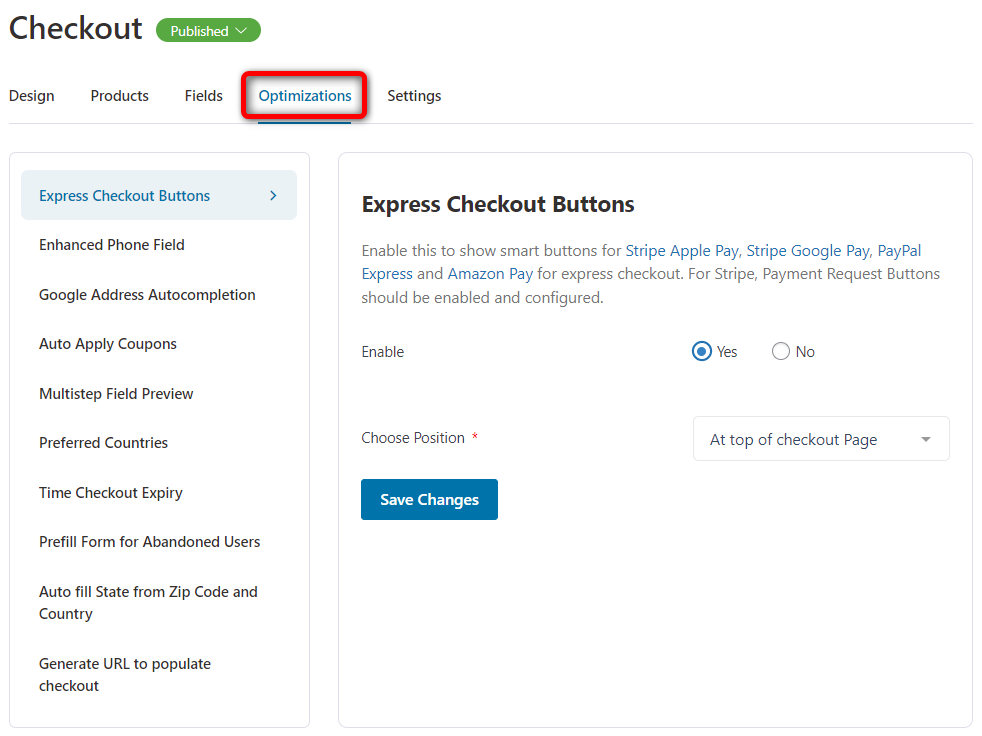The image size is (982, 736).
Task: Switch to the Products tab
Action: click(x=120, y=96)
